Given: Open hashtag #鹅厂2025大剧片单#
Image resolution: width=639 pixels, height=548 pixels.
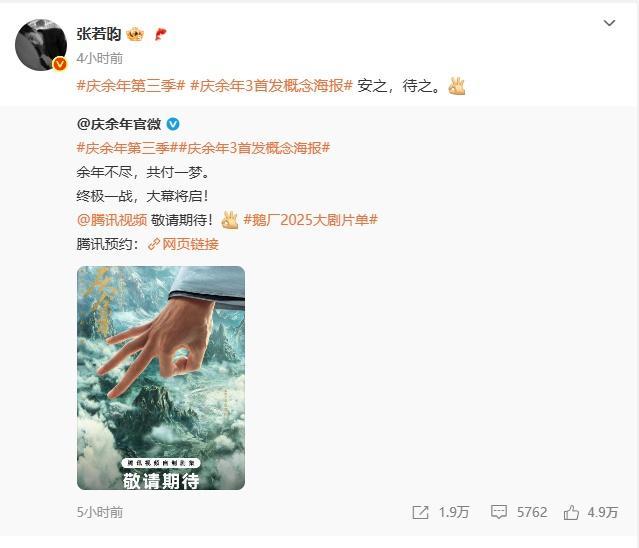Looking at the screenshot, I should pyautogui.click(x=311, y=220).
